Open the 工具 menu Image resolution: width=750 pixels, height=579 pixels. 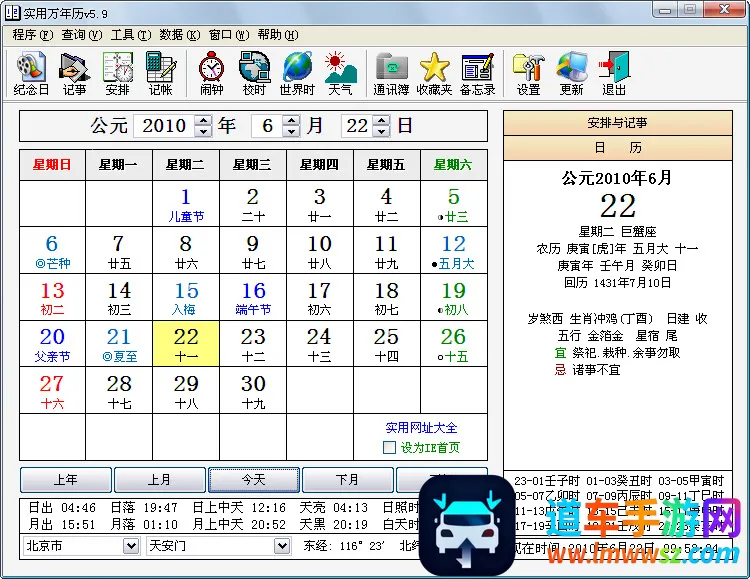130,34
